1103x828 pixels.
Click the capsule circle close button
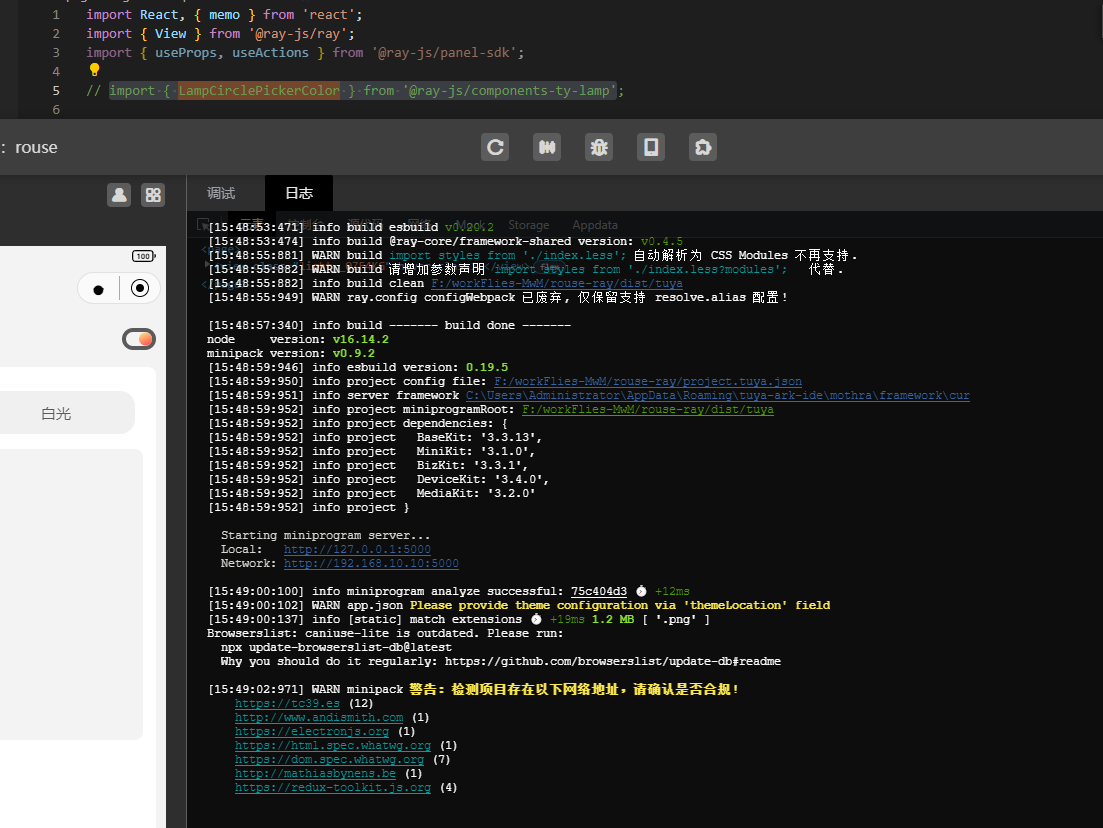coord(140,288)
